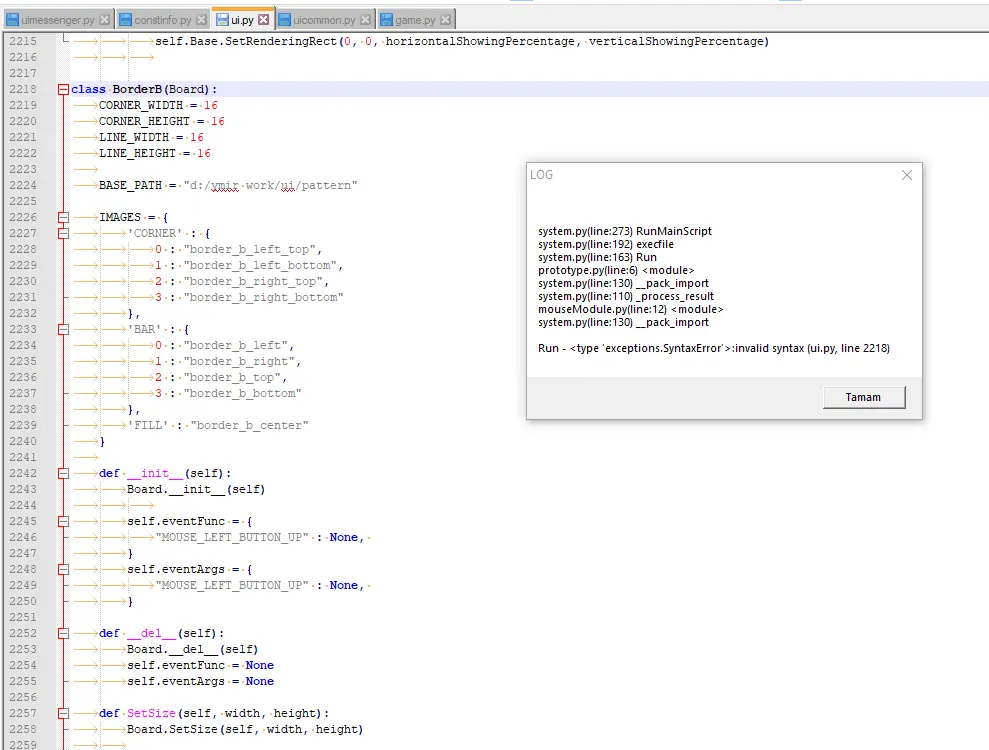
Task: Click 'system.py(line:192) execfile' log entry
Action: pos(606,244)
